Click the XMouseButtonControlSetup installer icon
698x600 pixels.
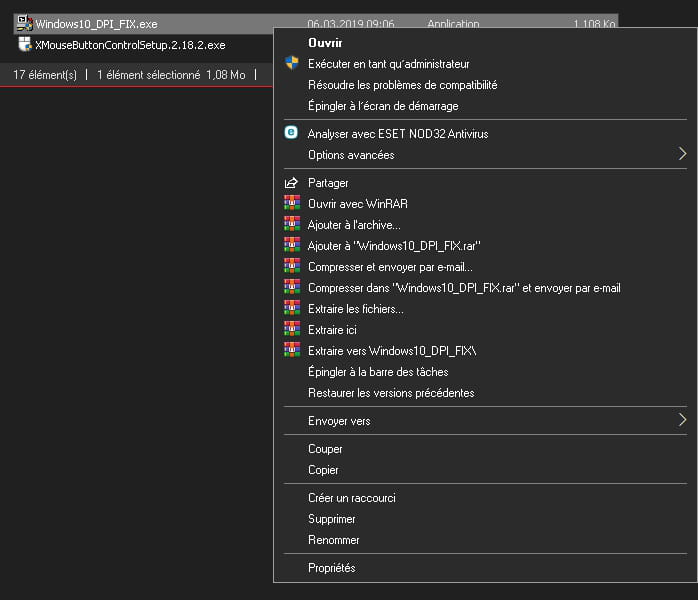pyautogui.click(x=25, y=44)
